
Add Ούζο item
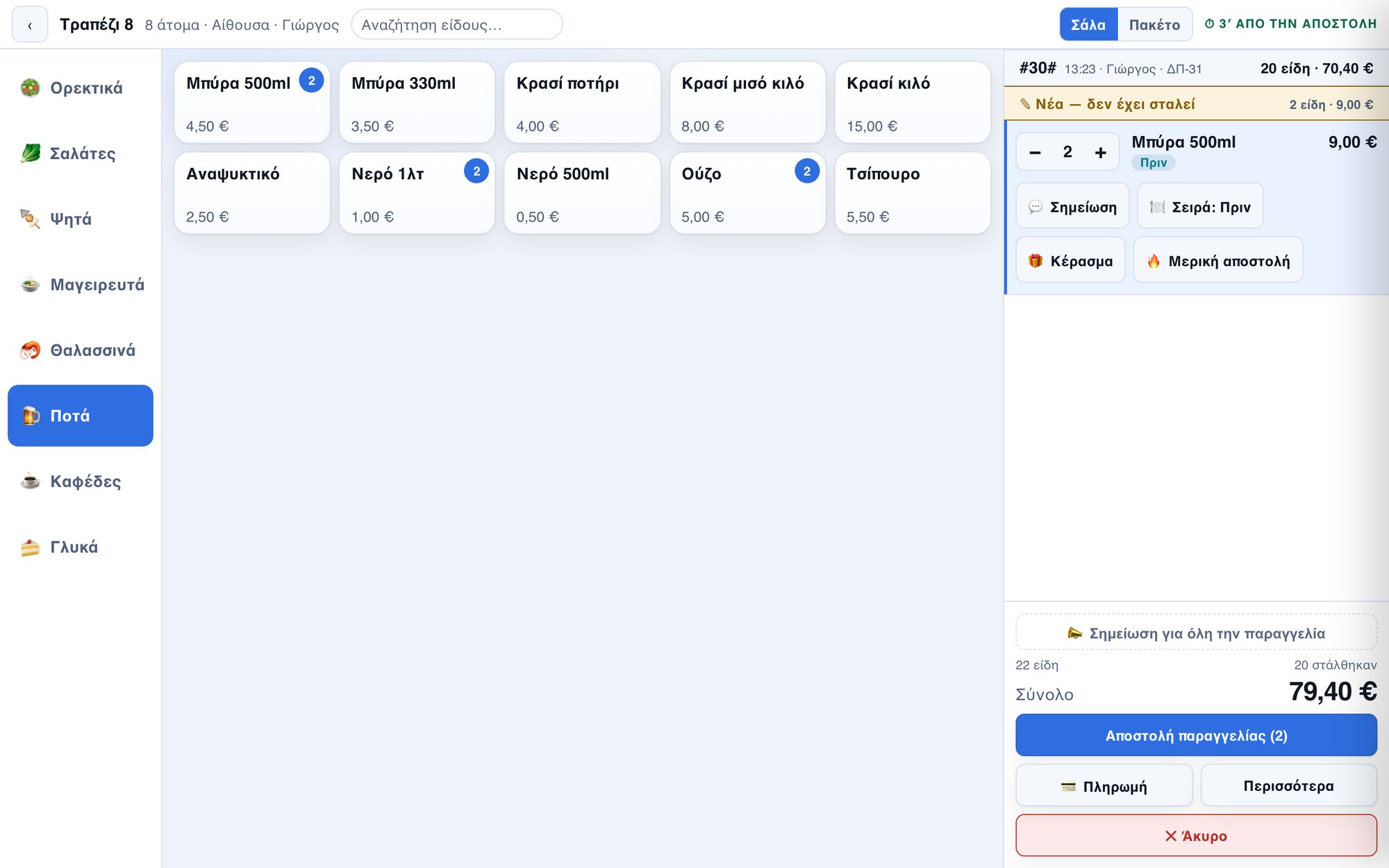click(x=747, y=193)
